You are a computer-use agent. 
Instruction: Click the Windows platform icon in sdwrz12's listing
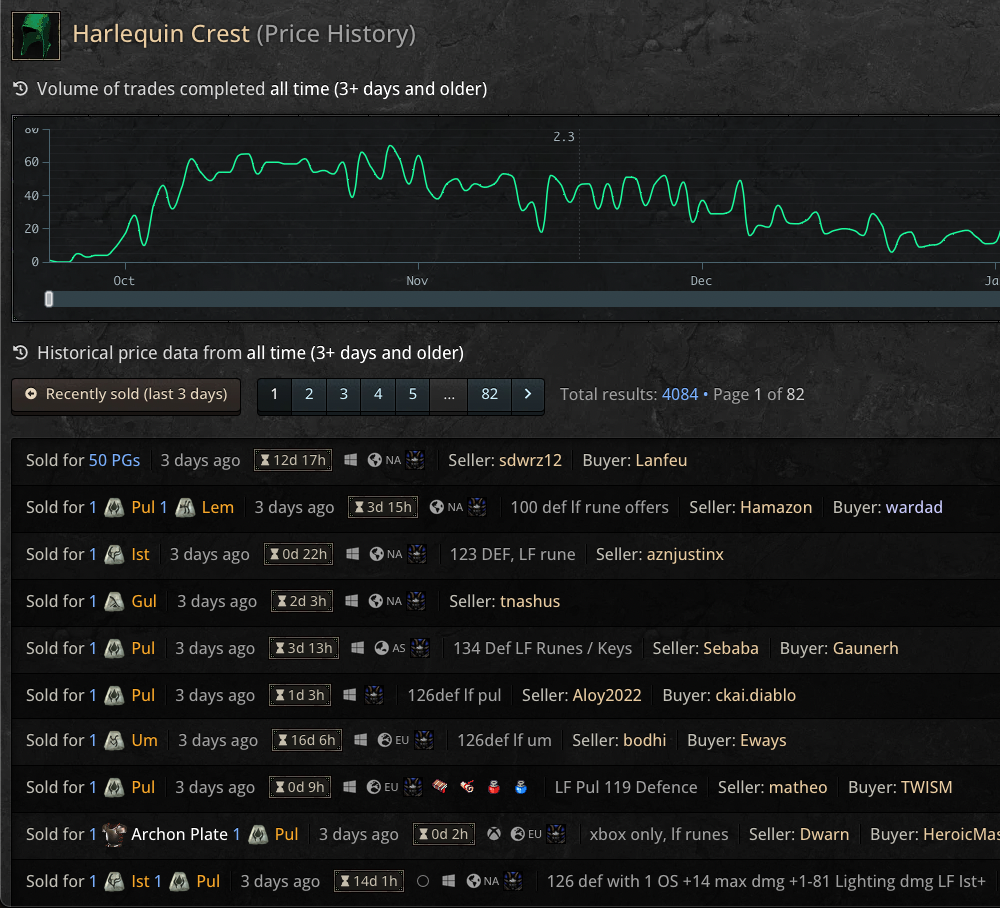351,460
